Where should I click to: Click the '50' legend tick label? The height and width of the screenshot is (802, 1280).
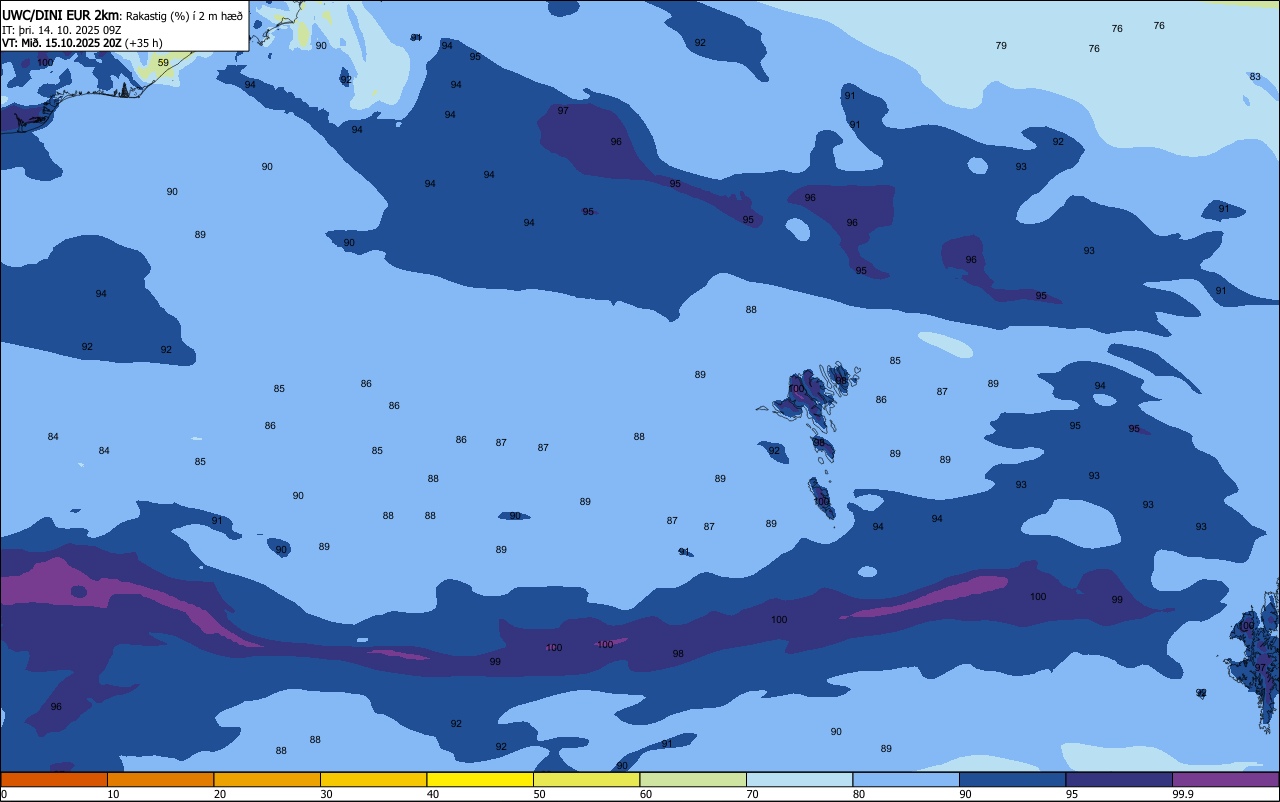pyautogui.click(x=539, y=794)
